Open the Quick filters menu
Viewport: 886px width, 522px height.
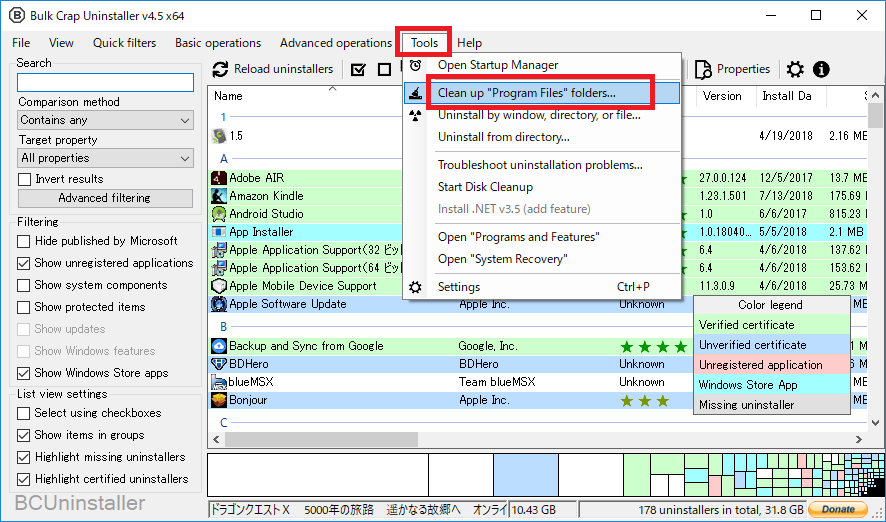pyautogui.click(x=124, y=43)
